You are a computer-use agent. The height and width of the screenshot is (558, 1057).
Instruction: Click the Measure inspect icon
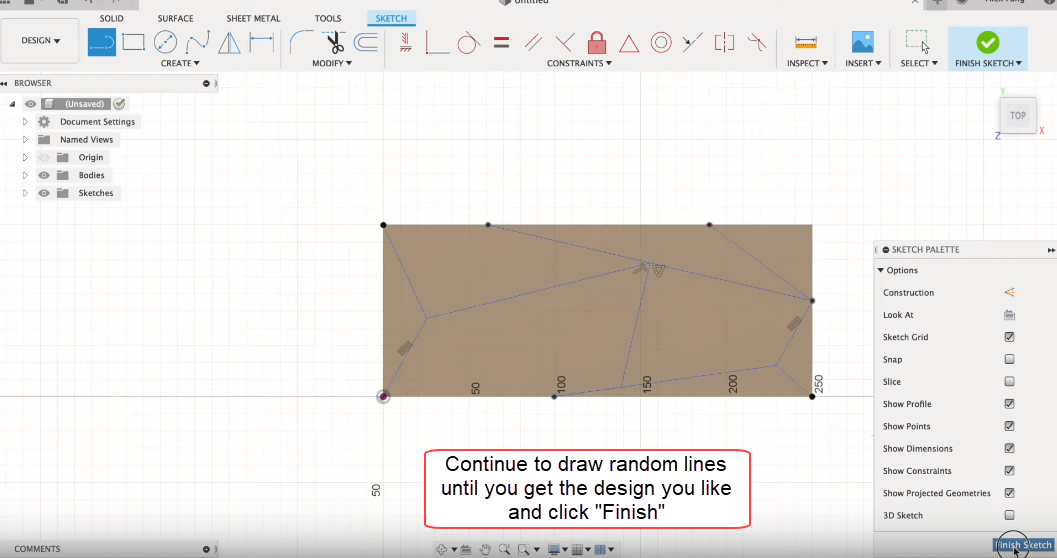click(x=806, y=42)
